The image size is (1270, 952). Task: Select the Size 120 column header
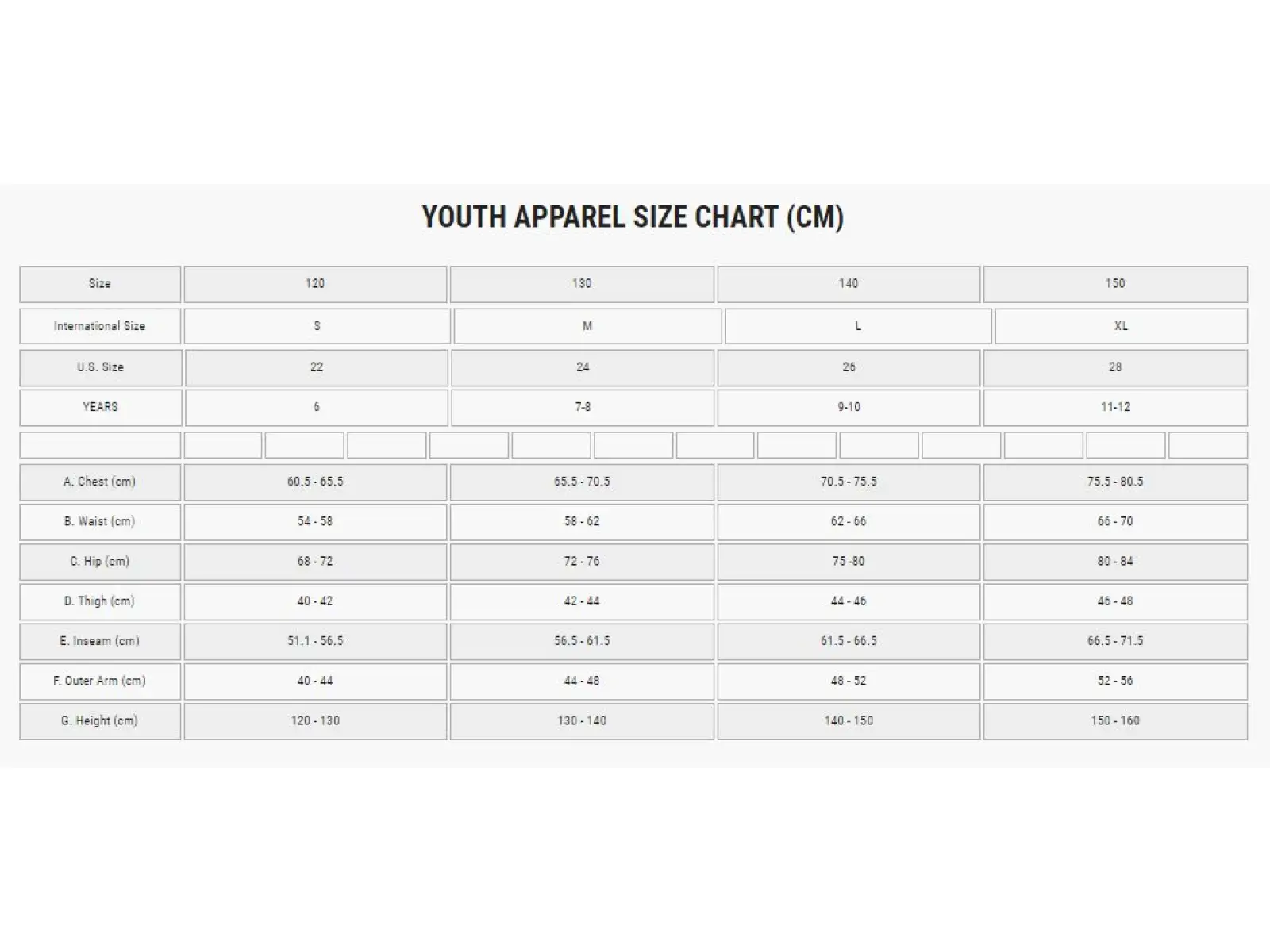click(315, 284)
